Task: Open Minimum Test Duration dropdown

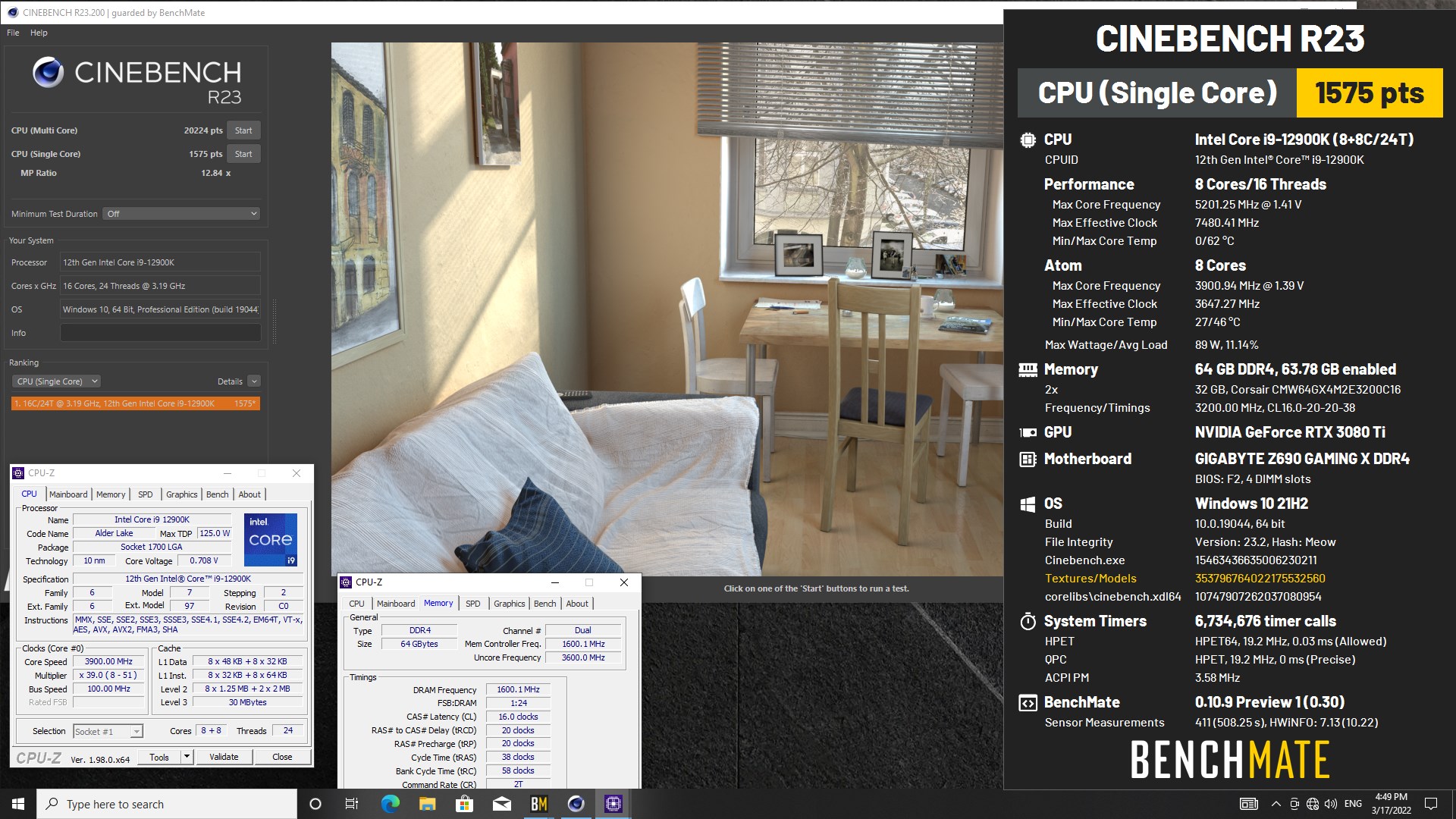Action: click(182, 214)
